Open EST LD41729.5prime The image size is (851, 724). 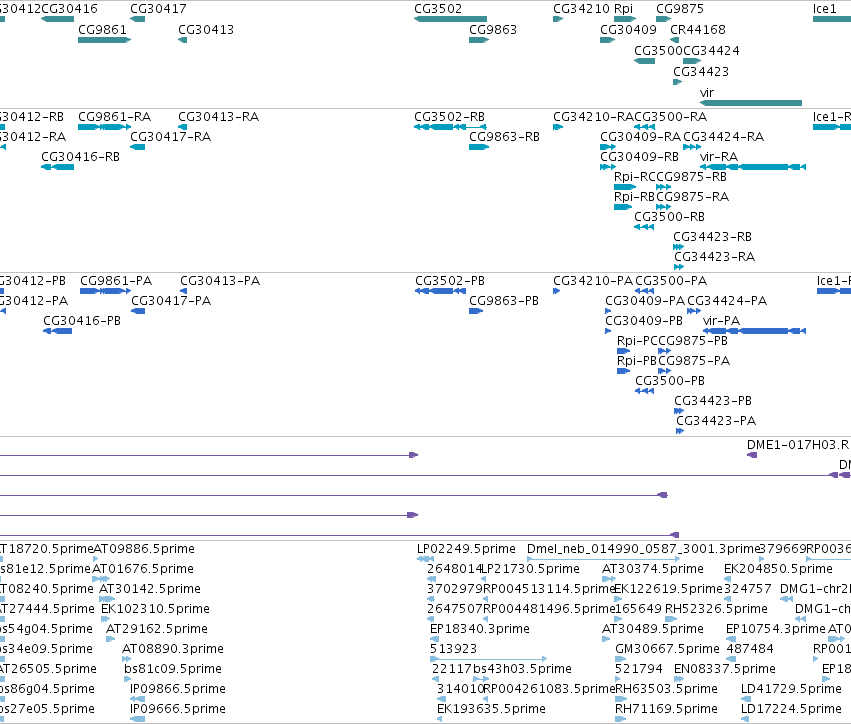745,699
